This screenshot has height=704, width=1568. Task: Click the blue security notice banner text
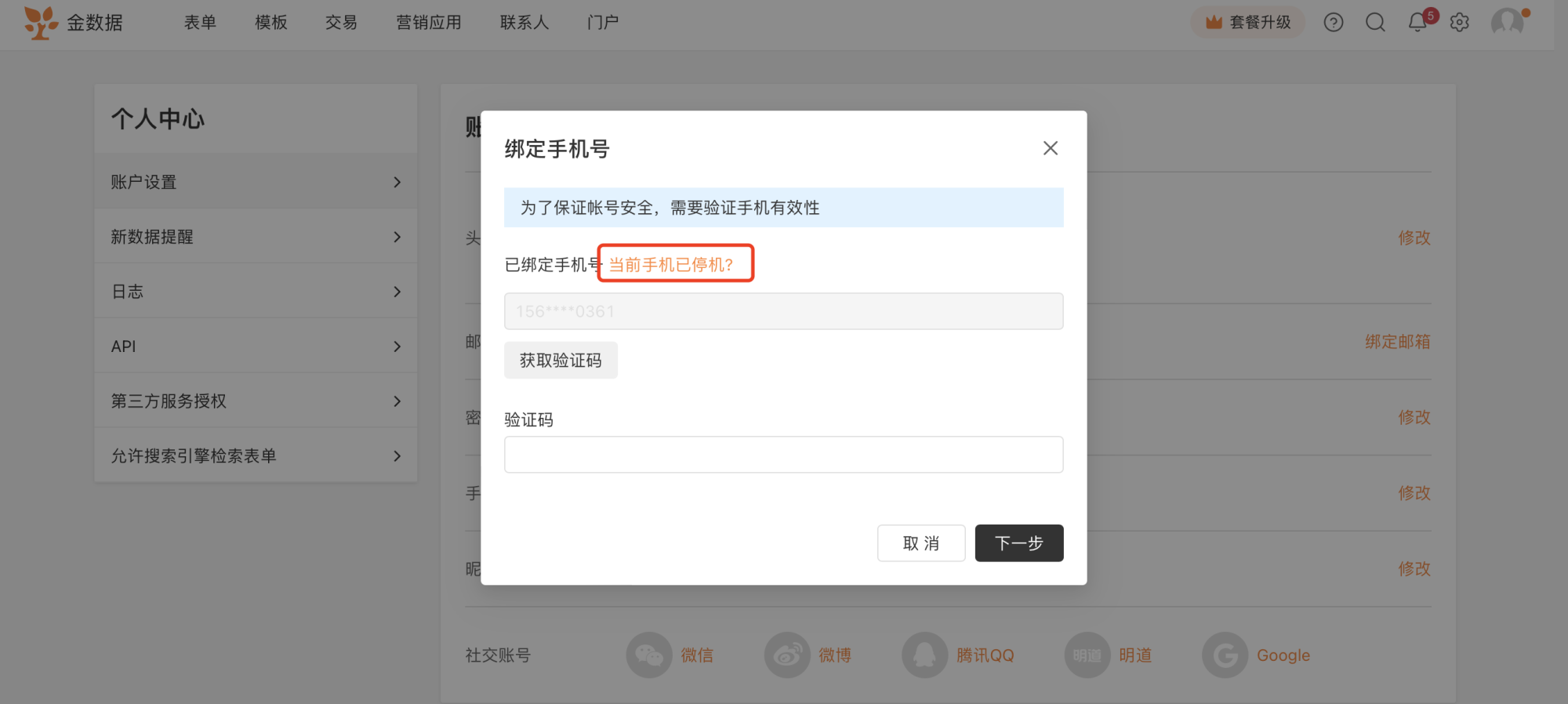[670, 208]
